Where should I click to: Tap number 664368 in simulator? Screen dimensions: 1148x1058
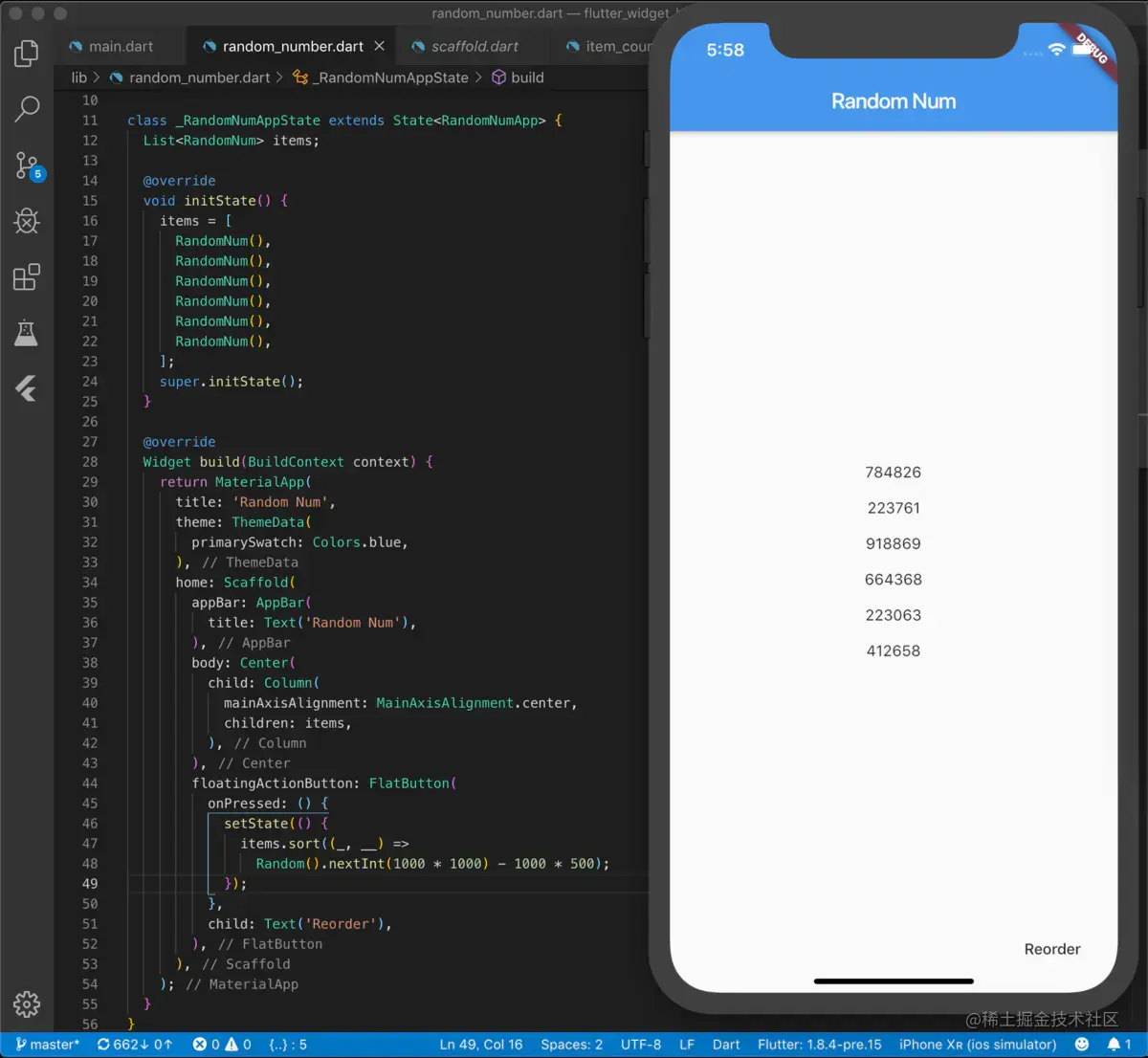[x=894, y=580]
